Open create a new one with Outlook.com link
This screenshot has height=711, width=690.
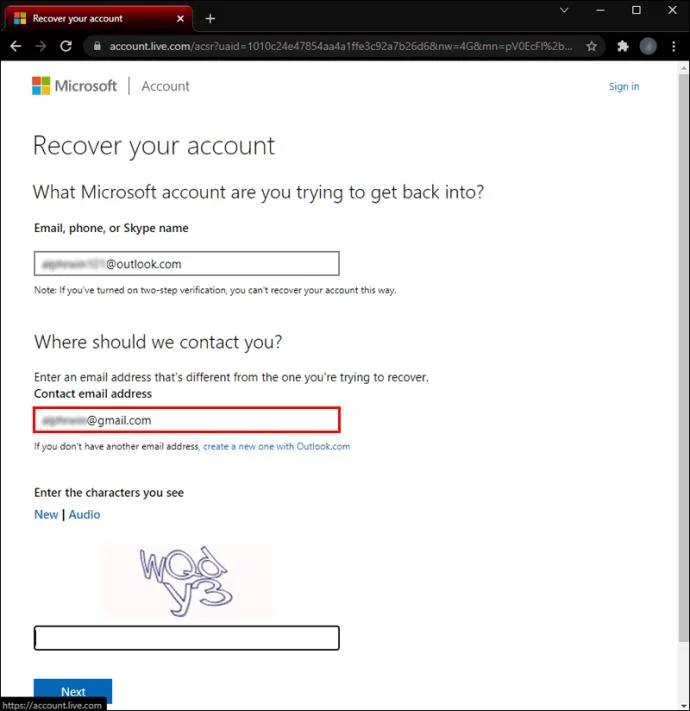[x=276, y=446]
